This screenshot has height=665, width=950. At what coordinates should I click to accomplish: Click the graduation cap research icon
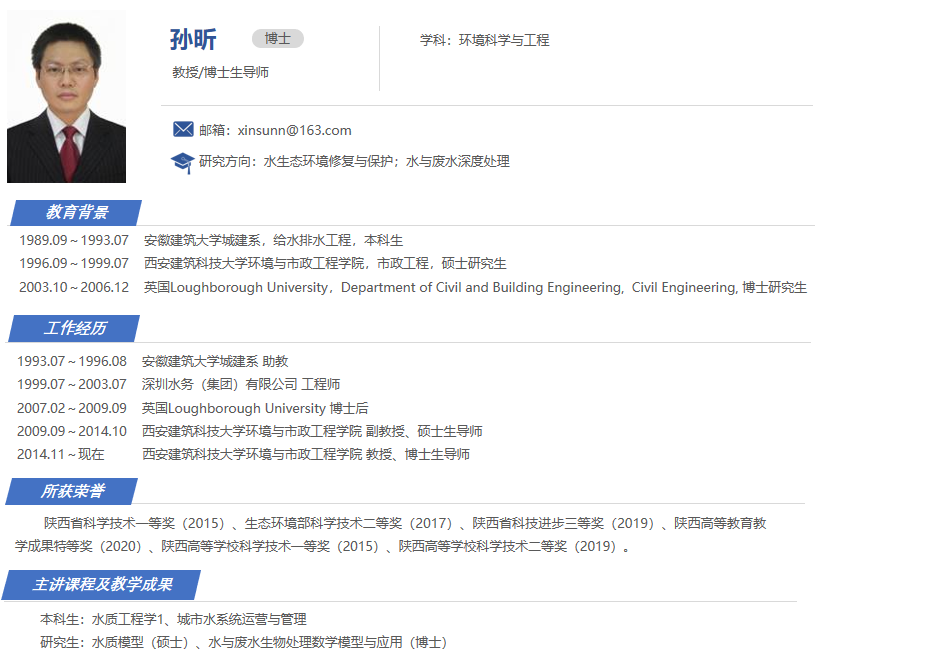pyautogui.click(x=182, y=162)
